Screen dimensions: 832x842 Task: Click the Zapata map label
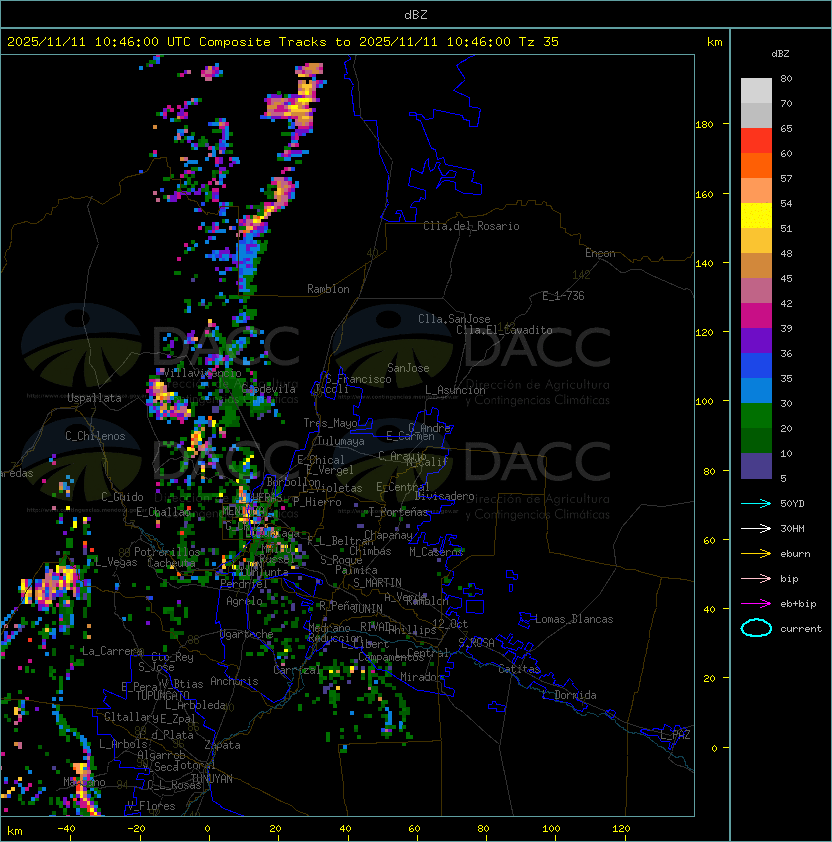click(222, 745)
